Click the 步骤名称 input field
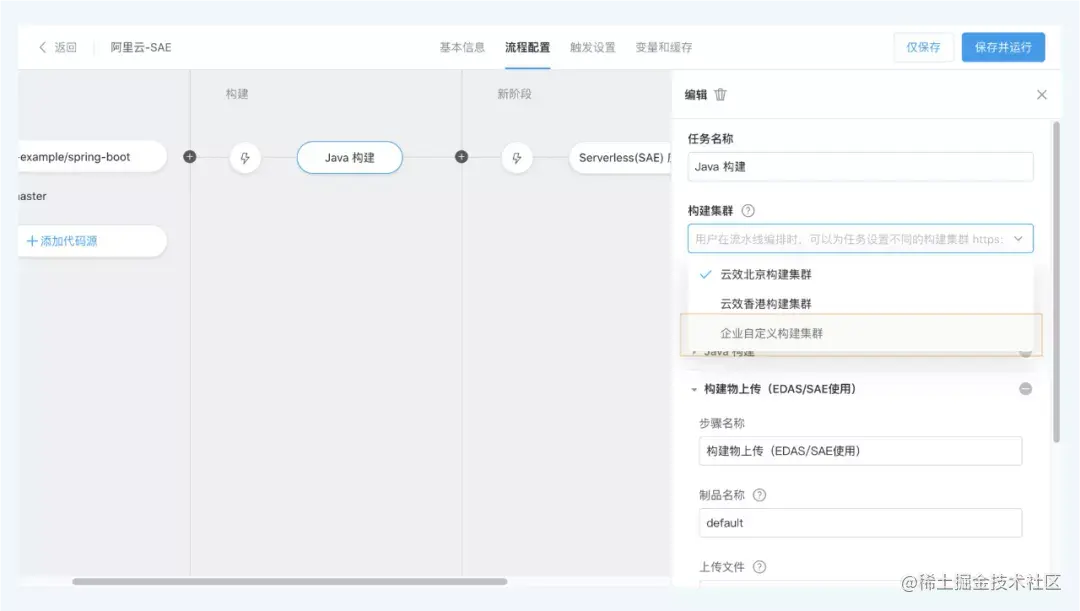This screenshot has height=611, width=1080. [x=860, y=451]
